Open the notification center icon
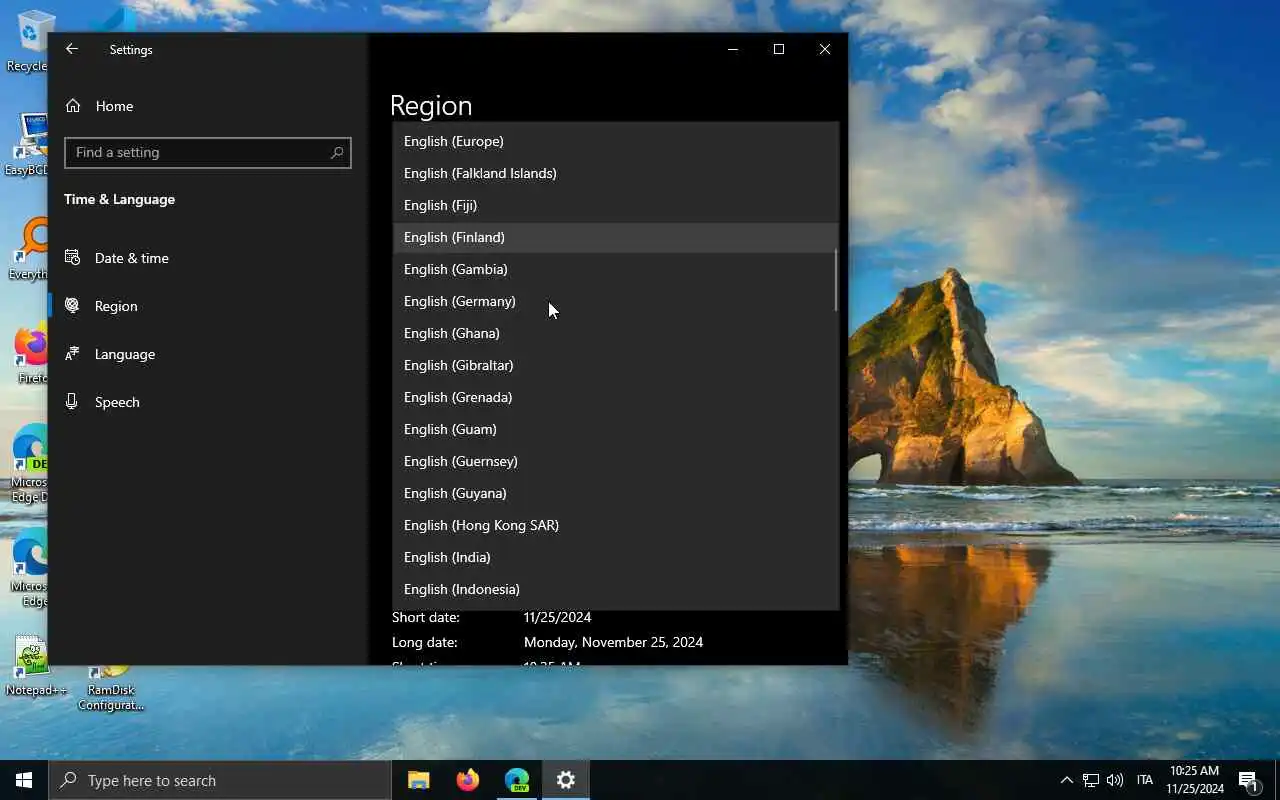 [1248, 780]
